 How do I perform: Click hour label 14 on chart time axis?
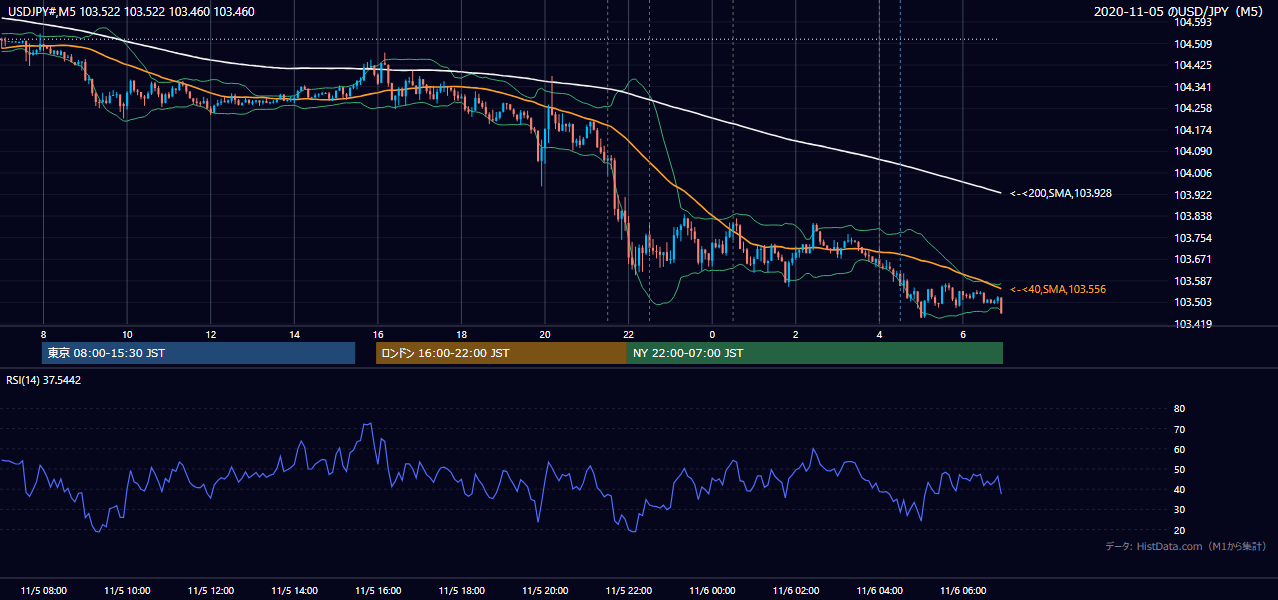pos(294,334)
